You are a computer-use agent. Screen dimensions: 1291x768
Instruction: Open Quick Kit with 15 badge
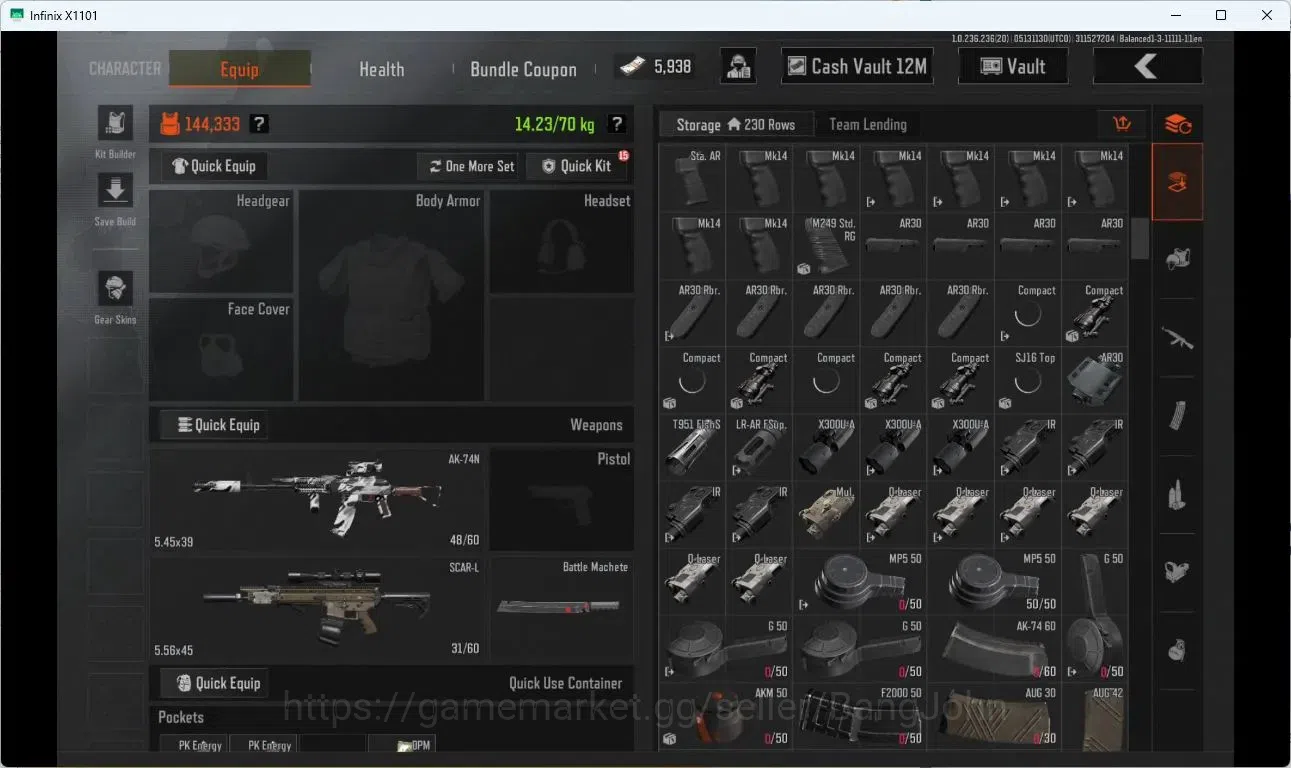577,166
